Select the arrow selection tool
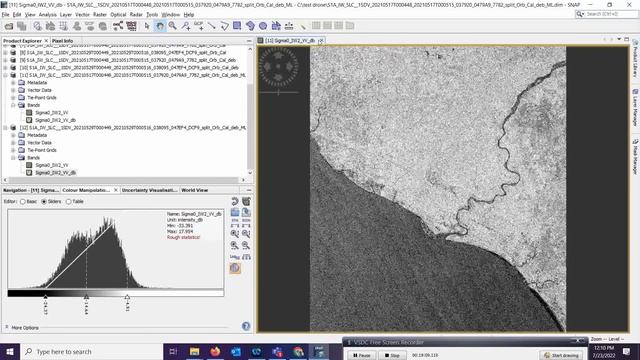This screenshot has width=640, height=360. point(147,26)
